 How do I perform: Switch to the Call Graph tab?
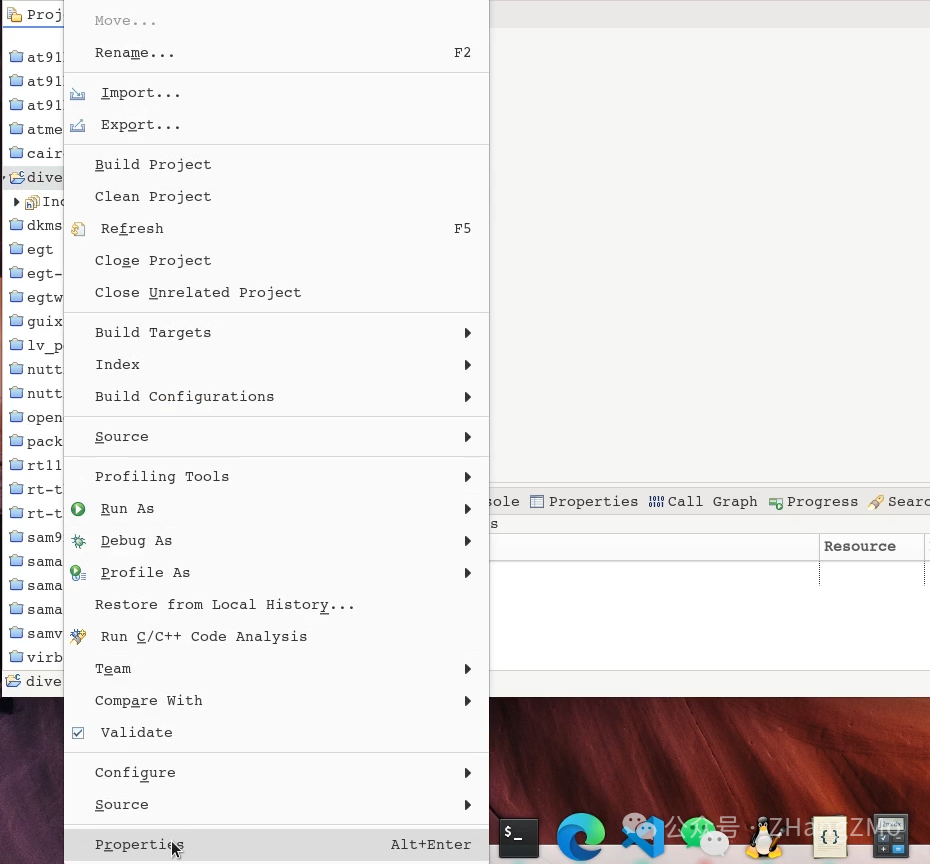tap(703, 502)
